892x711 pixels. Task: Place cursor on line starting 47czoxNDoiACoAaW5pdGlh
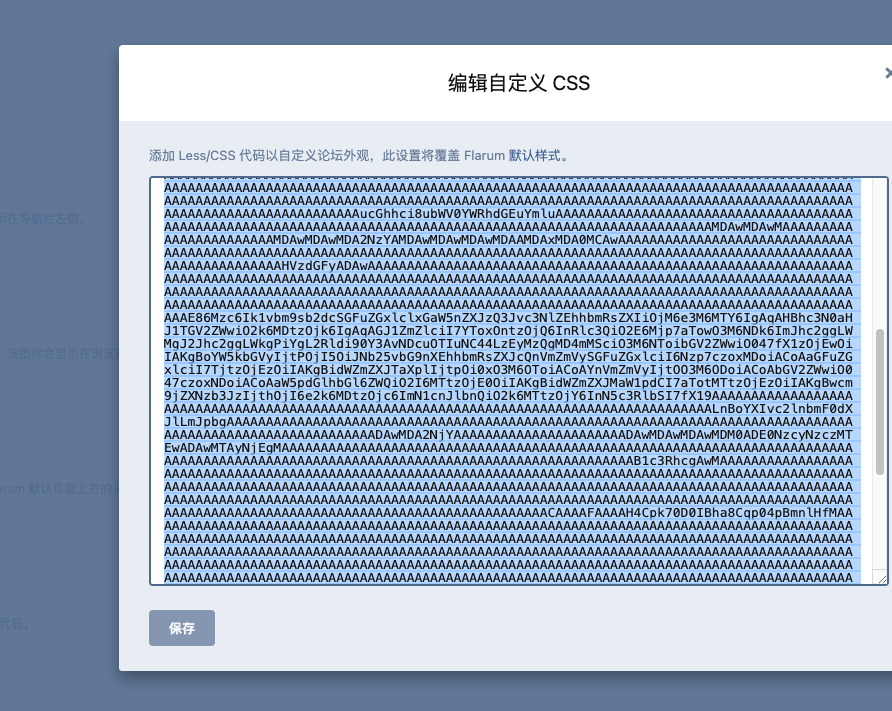509,383
